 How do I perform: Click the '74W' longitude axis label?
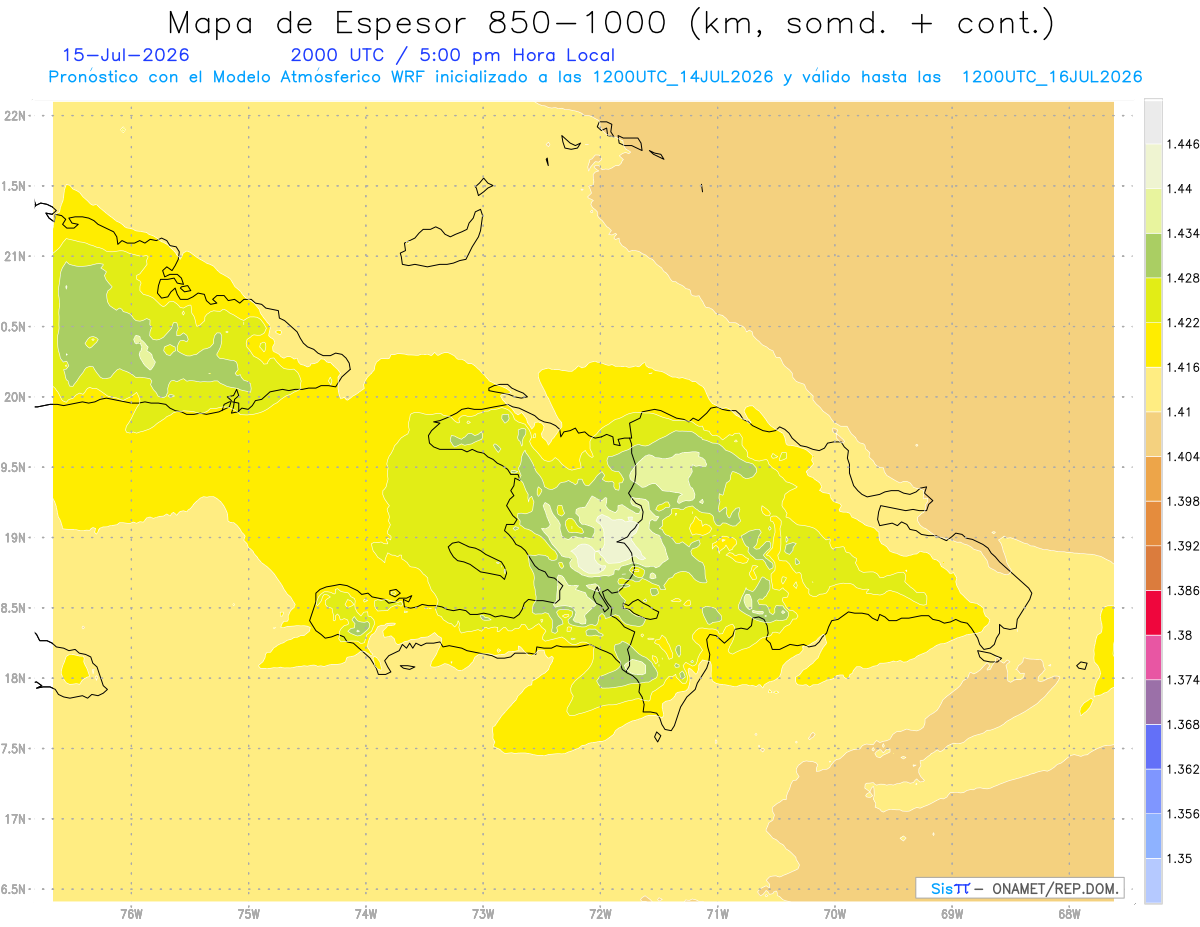coord(366,914)
